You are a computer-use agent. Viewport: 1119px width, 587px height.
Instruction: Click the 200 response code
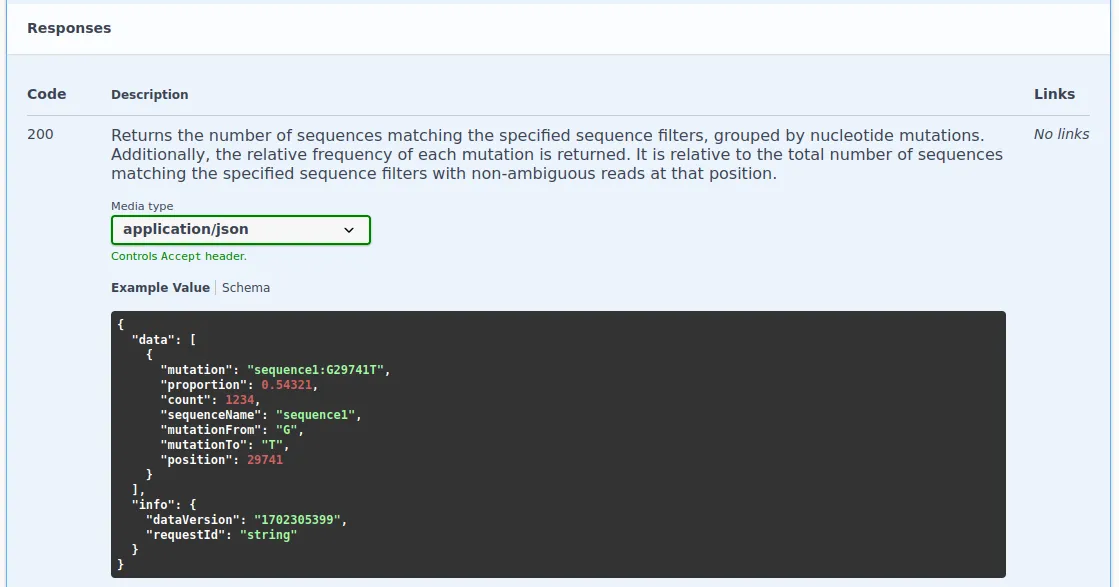click(x=40, y=134)
